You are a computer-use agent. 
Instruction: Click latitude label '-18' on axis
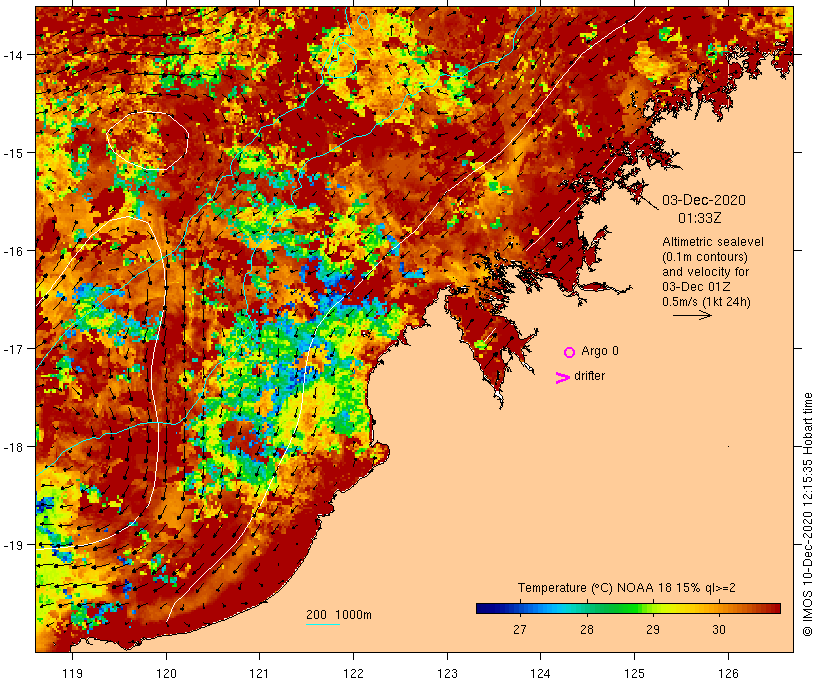[x=13, y=447]
